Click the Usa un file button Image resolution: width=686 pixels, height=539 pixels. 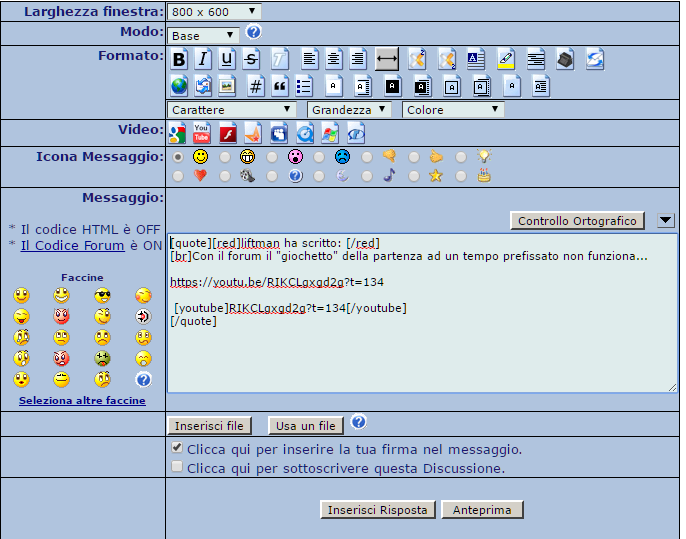tap(305, 426)
